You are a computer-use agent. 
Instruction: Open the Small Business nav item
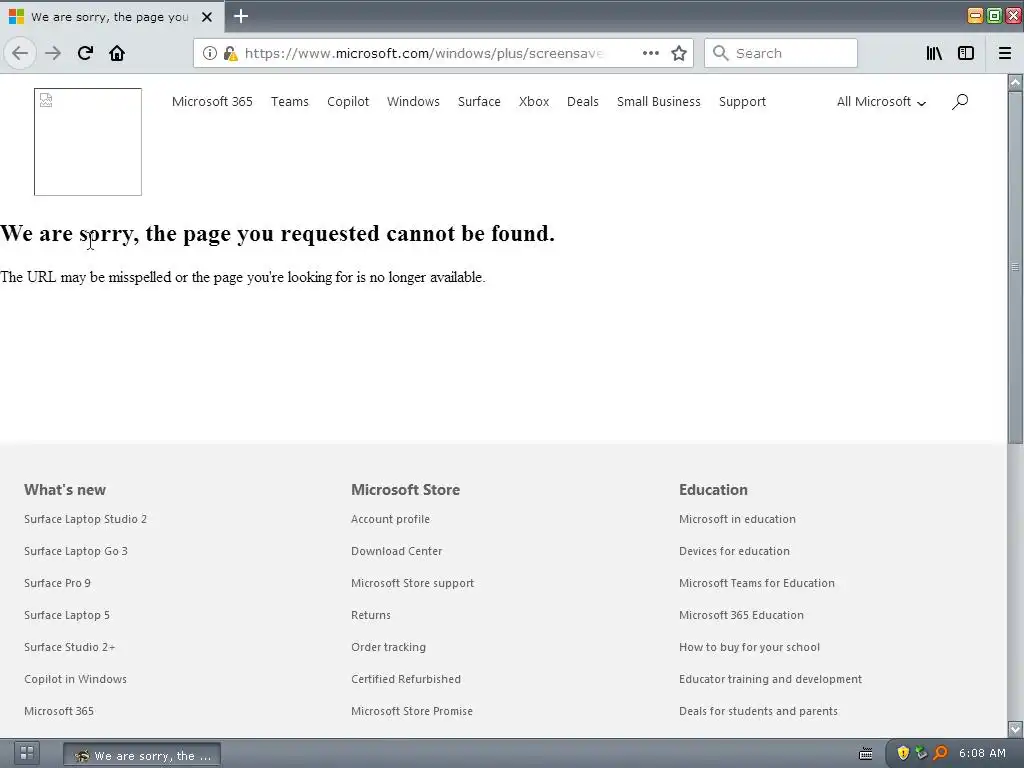click(658, 102)
